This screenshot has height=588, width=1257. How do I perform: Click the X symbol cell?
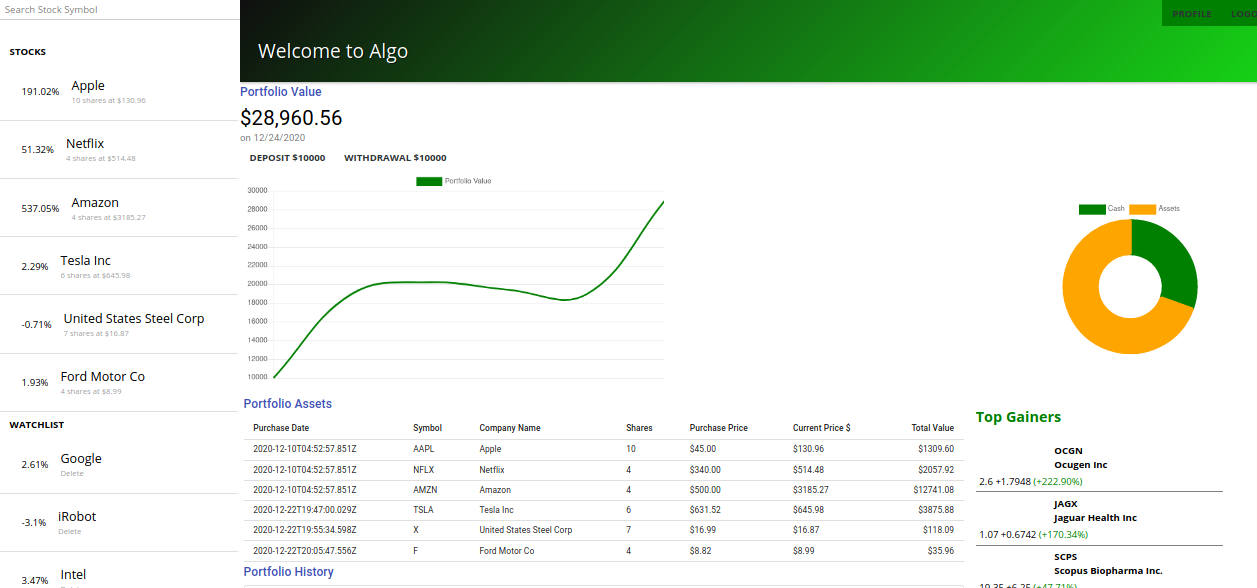[x=416, y=530]
